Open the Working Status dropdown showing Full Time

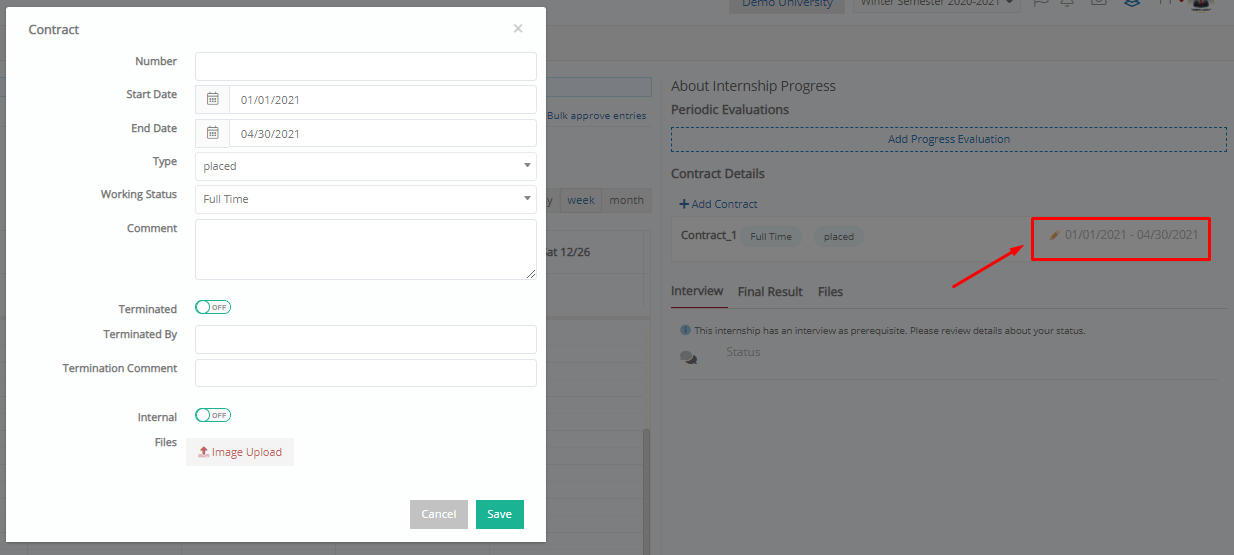coord(366,199)
